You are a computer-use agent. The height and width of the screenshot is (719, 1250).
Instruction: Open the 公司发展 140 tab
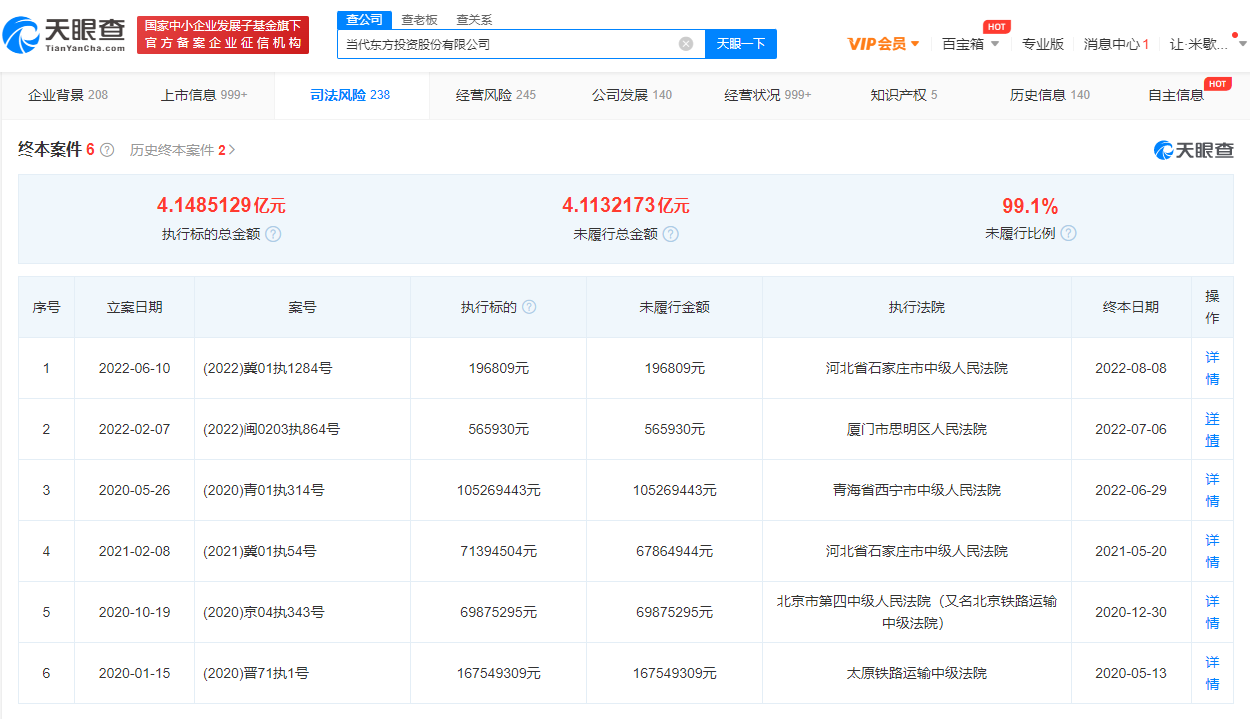(632, 95)
